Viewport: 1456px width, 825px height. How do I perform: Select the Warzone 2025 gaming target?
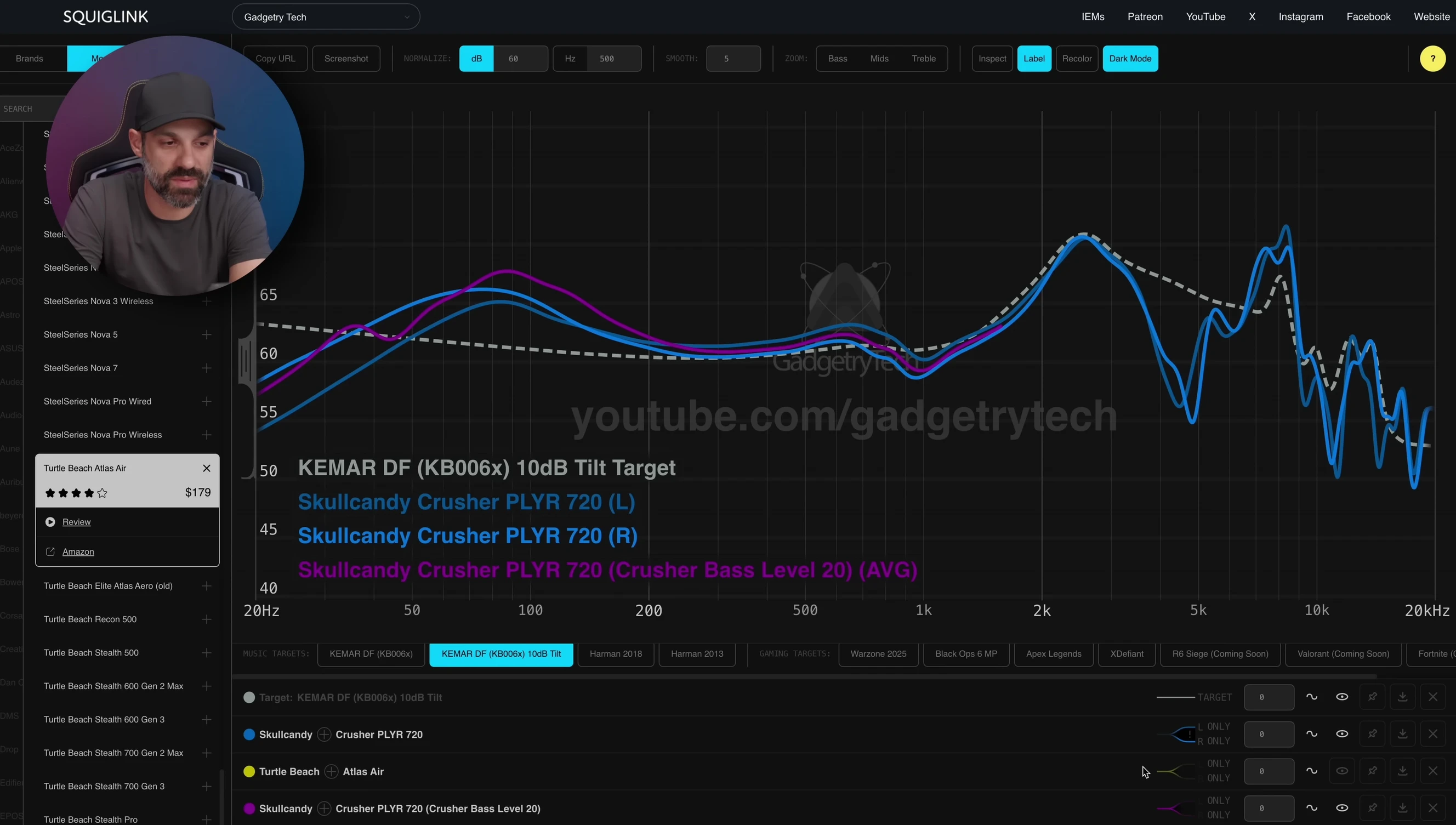pos(878,654)
